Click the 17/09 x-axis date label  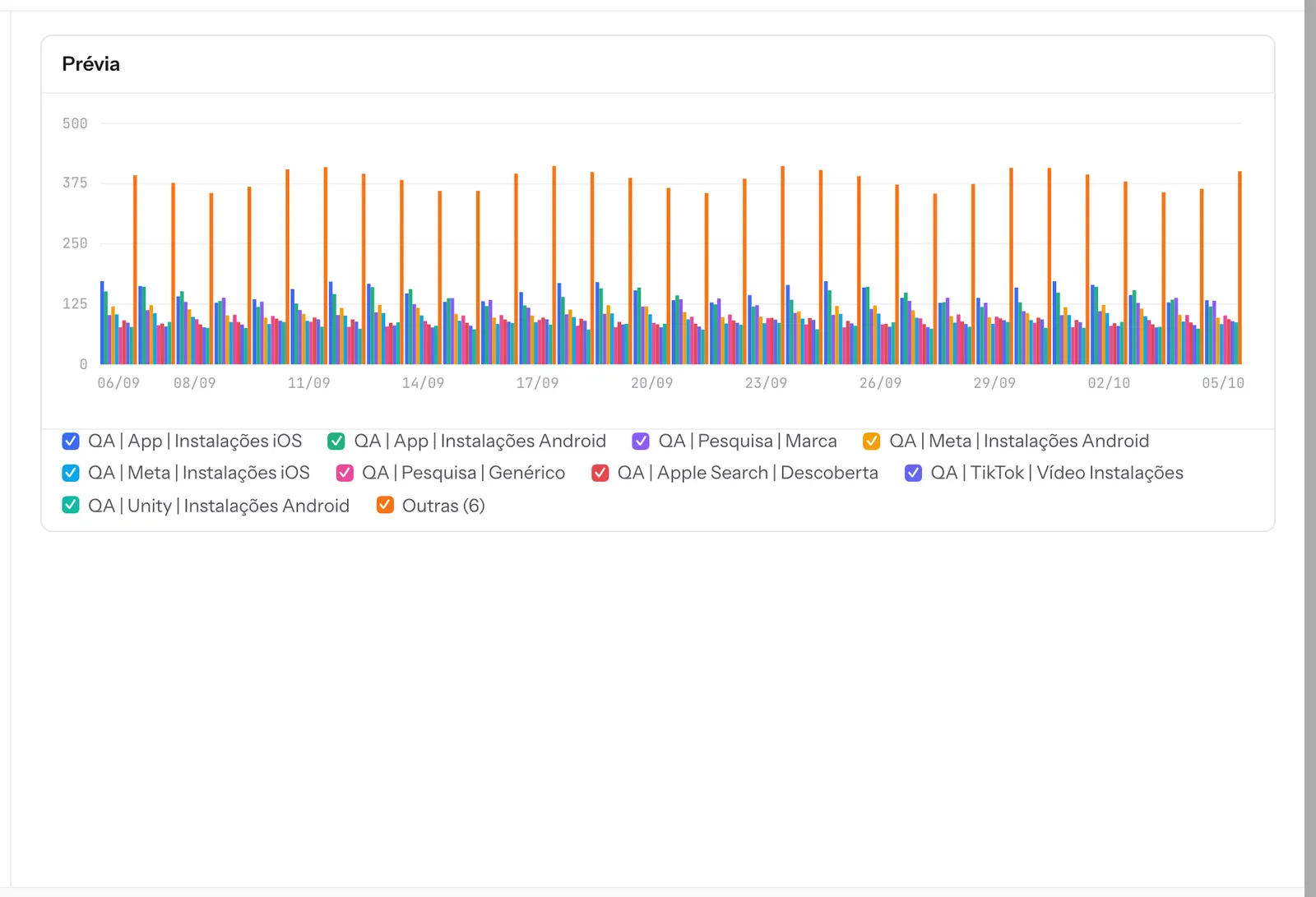[538, 383]
